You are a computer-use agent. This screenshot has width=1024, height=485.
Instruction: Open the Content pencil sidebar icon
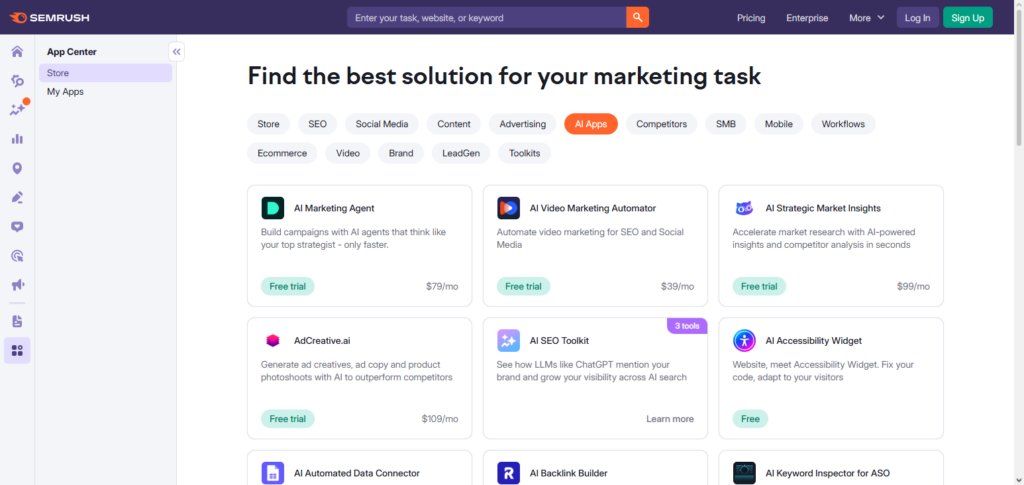pos(17,197)
